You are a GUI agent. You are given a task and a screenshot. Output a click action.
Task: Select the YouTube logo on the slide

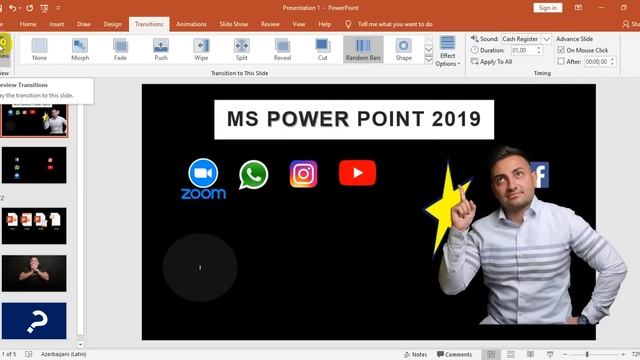[x=357, y=173]
